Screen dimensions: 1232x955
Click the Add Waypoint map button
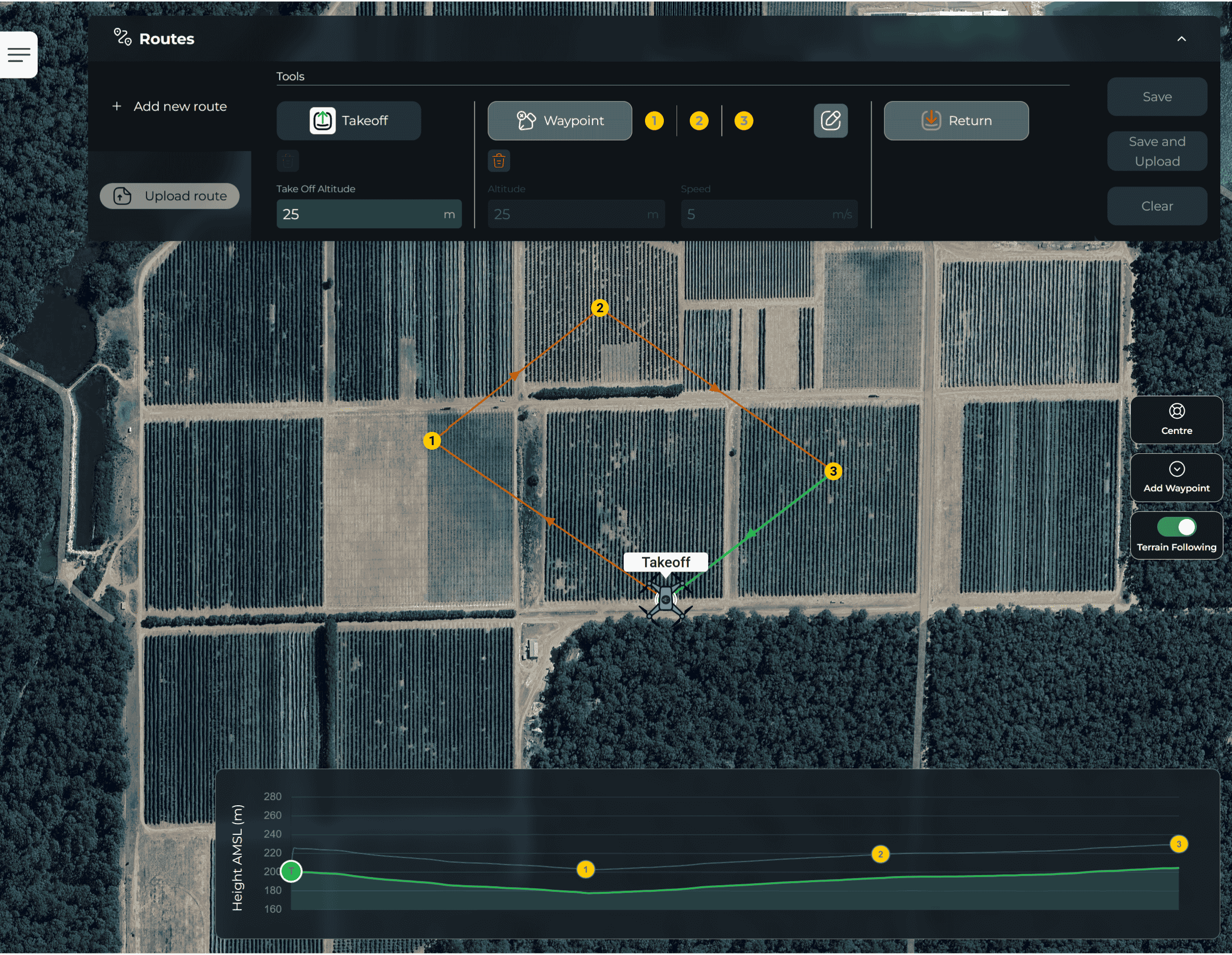click(x=1176, y=478)
